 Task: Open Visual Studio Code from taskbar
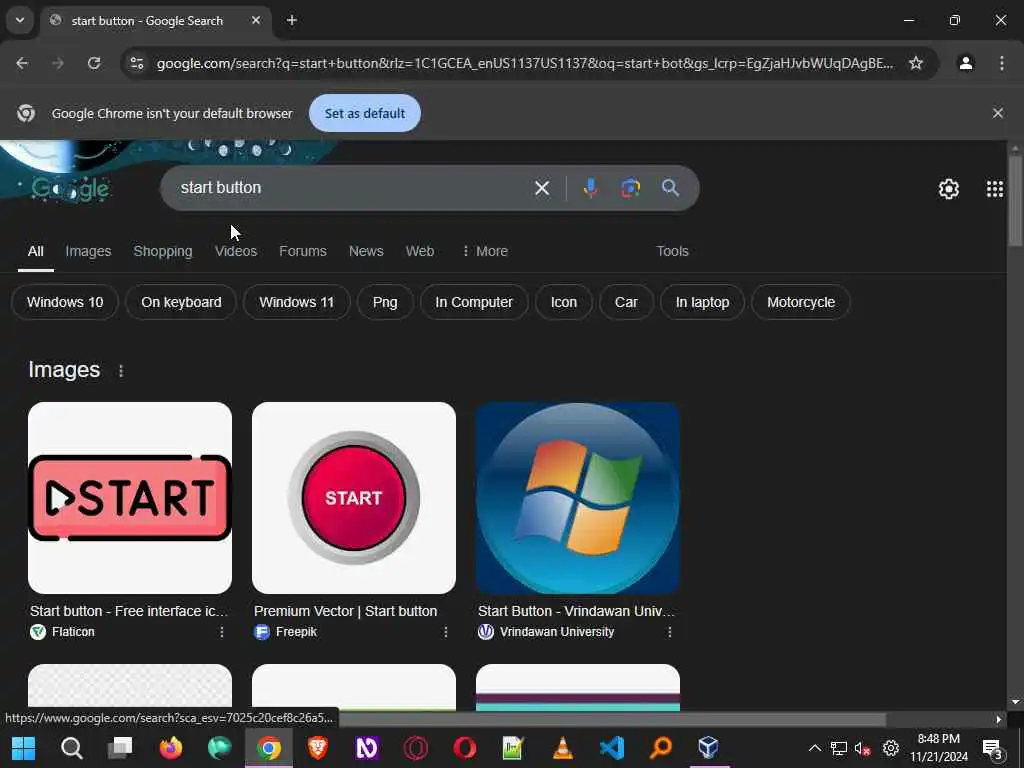tap(611, 748)
